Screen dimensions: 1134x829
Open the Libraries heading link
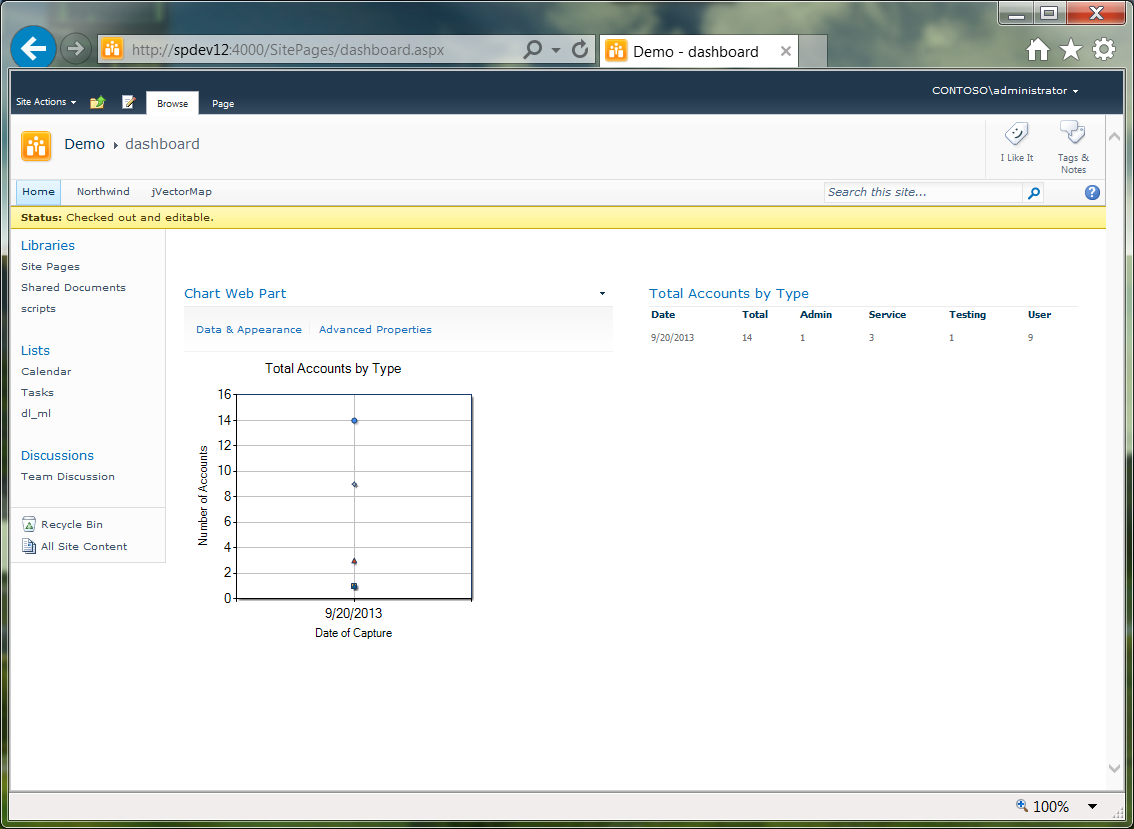coord(48,245)
